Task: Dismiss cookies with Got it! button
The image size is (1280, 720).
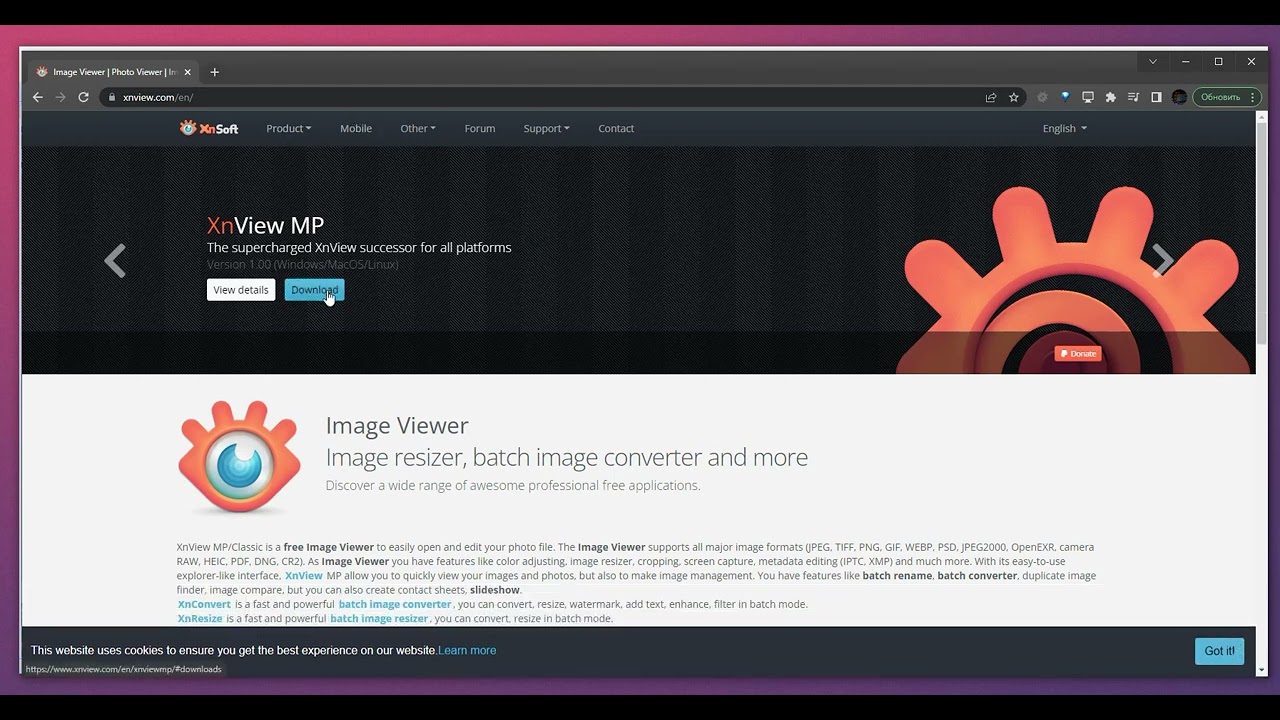Action: (1219, 651)
